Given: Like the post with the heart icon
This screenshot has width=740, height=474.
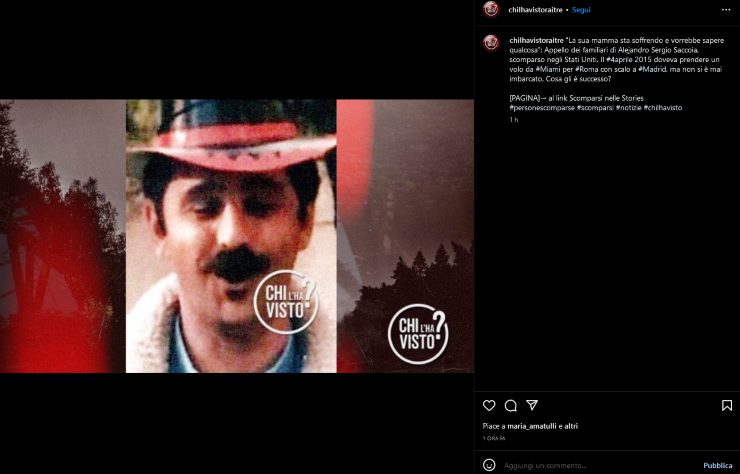Looking at the screenshot, I should point(489,406).
